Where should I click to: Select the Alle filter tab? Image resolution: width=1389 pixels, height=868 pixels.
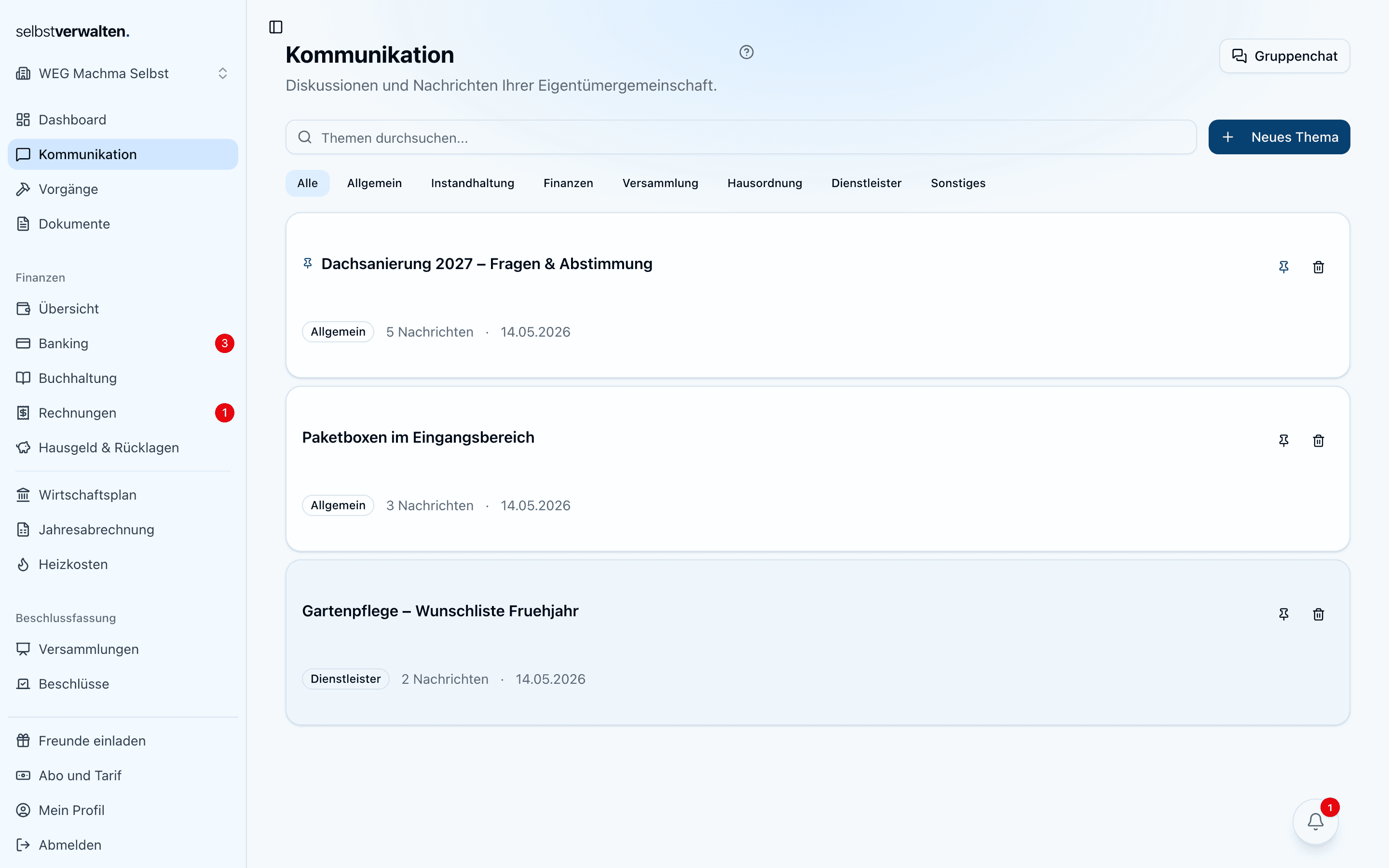pyautogui.click(x=308, y=183)
